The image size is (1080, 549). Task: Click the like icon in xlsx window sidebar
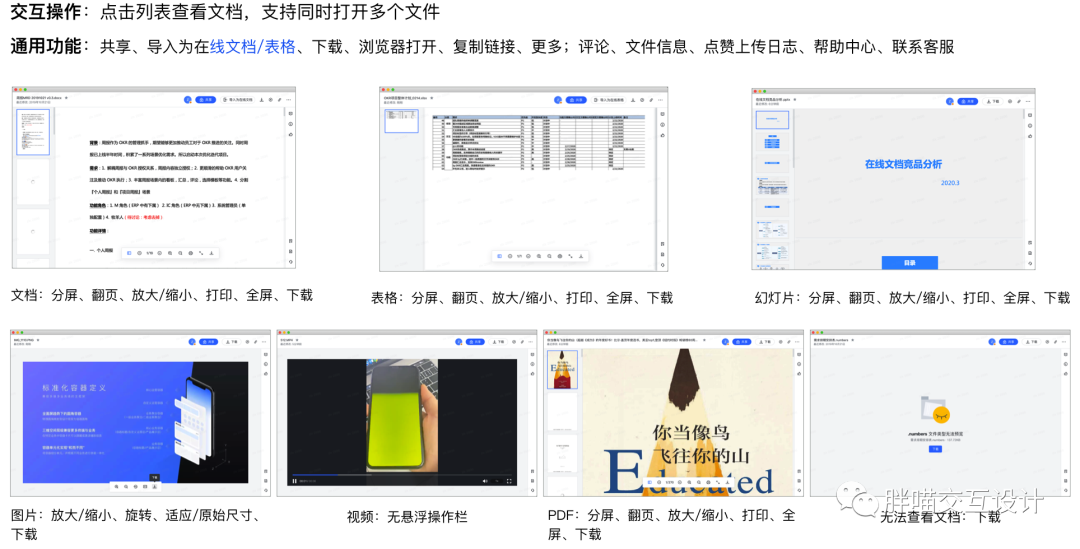coord(663,135)
